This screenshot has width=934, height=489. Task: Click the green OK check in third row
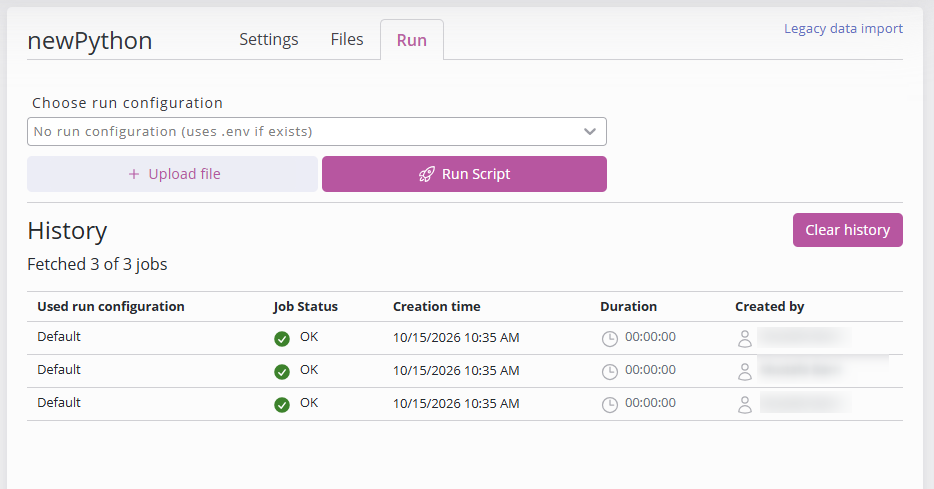tap(282, 405)
